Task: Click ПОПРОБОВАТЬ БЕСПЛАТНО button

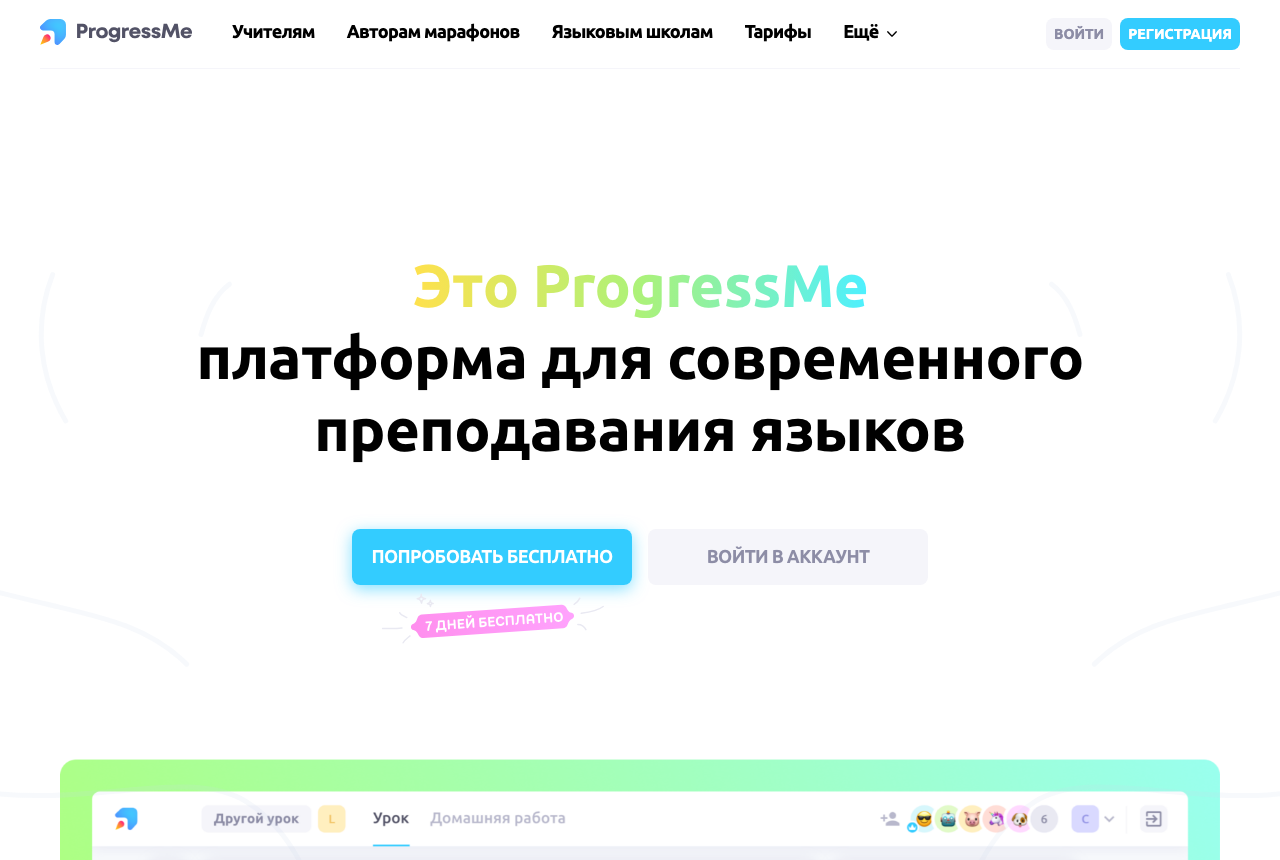Action: [x=492, y=557]
